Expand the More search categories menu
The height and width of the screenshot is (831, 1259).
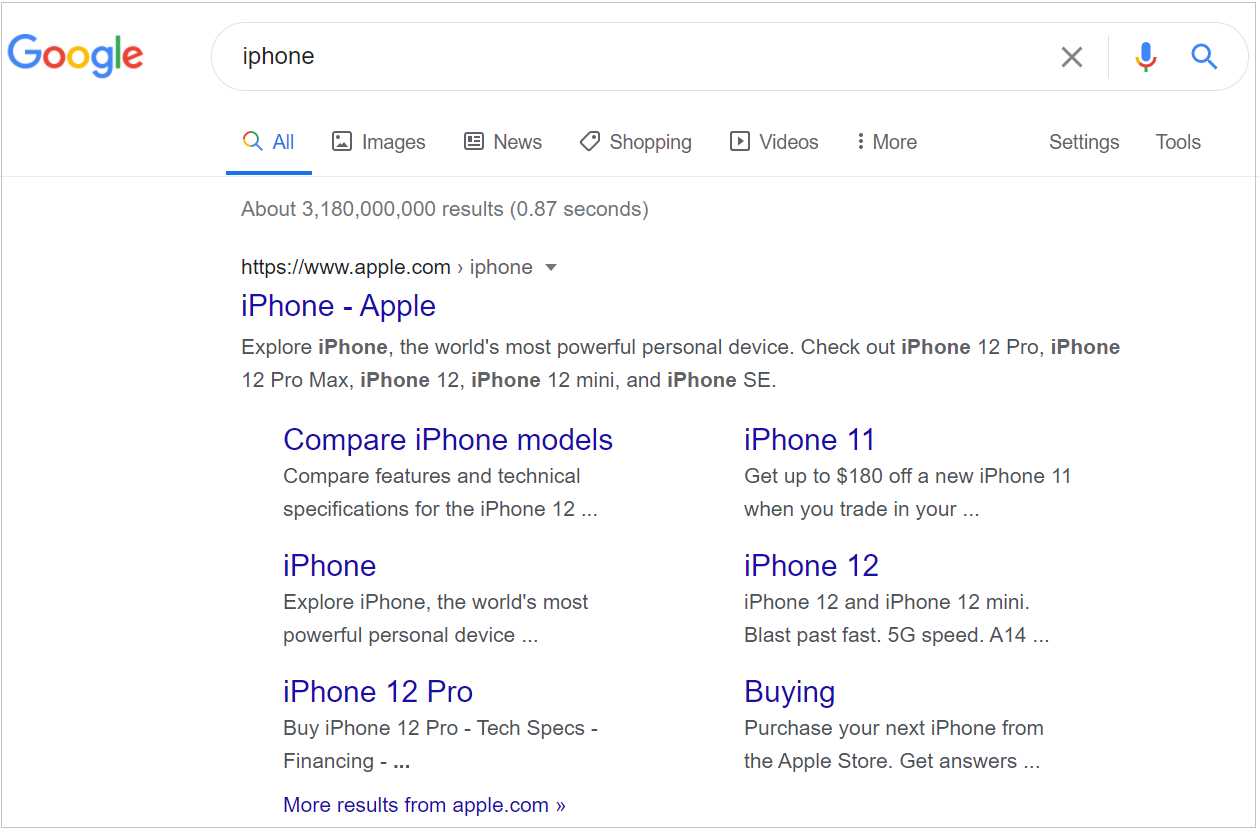click(x=887, y=142)
